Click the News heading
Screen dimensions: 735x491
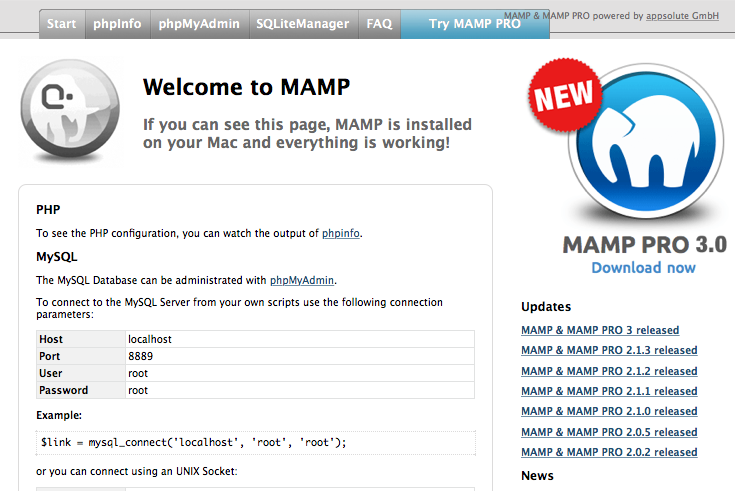pos(537,476)
